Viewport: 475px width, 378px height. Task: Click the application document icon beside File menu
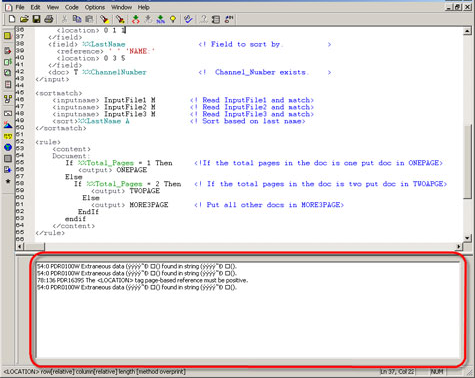pyautogui.click(x=8, y=7)
